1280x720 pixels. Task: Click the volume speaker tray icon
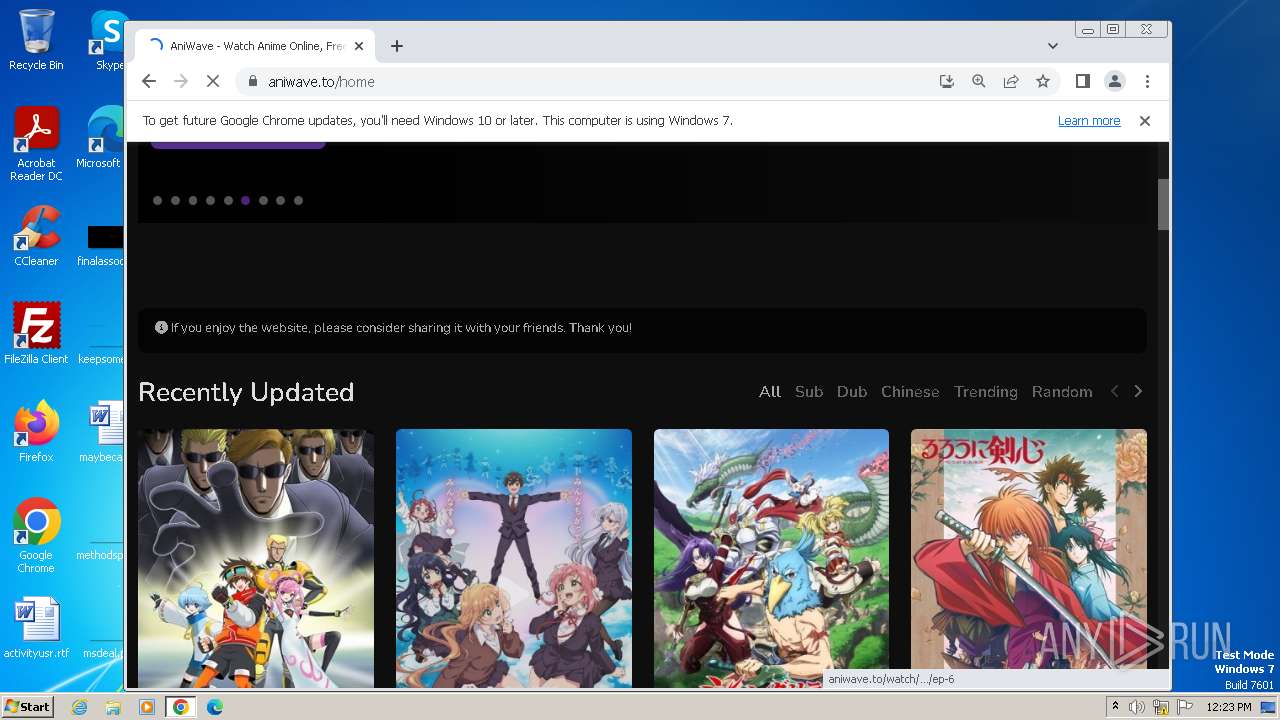(1137, 707)
